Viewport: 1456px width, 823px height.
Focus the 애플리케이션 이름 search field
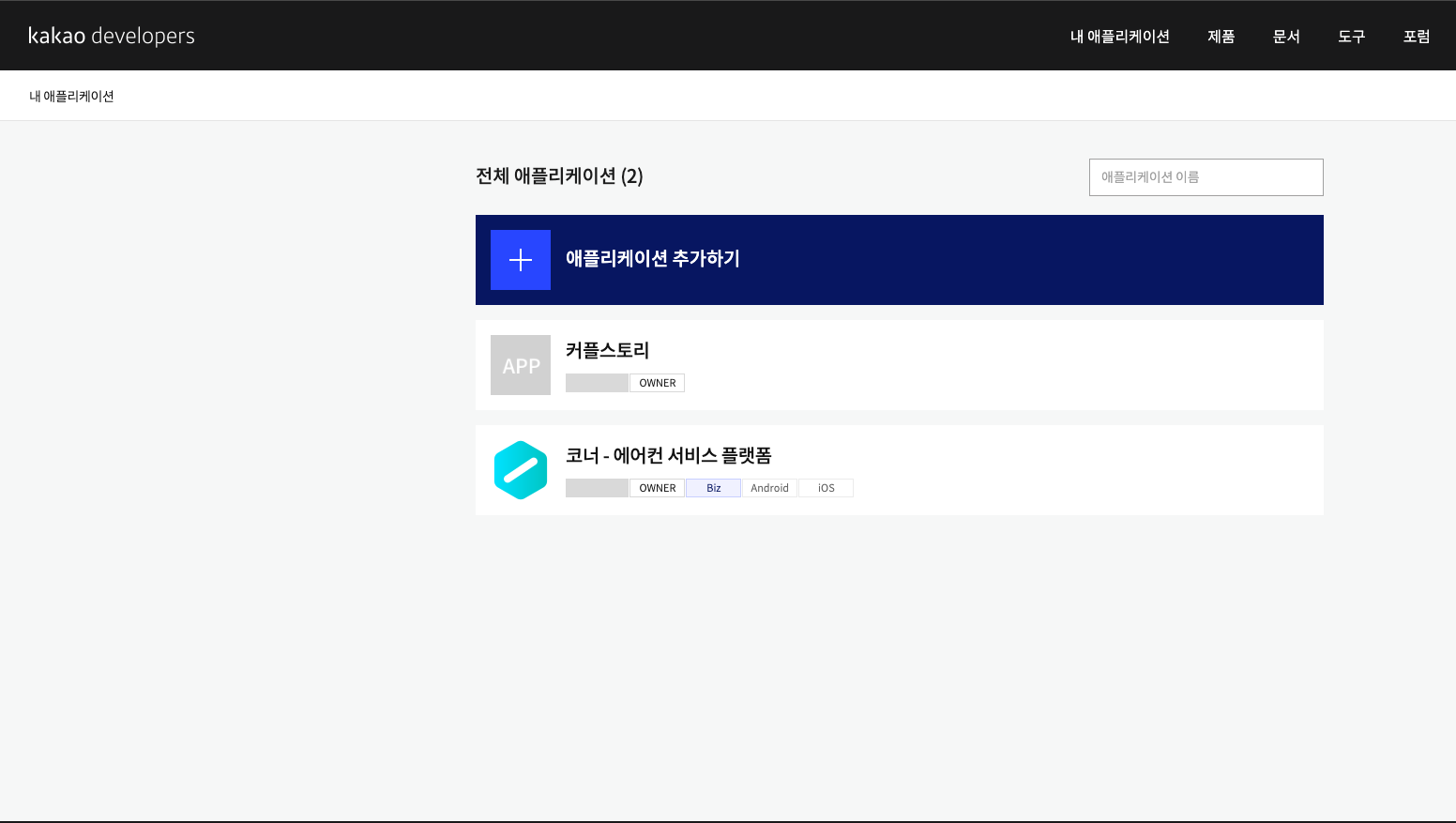click(1206, 177)
